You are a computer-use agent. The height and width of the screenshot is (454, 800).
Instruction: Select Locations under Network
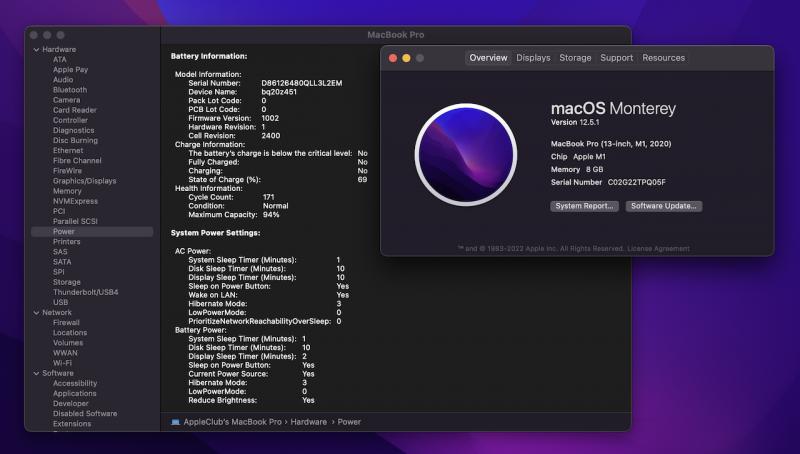[x=70, y=333]
